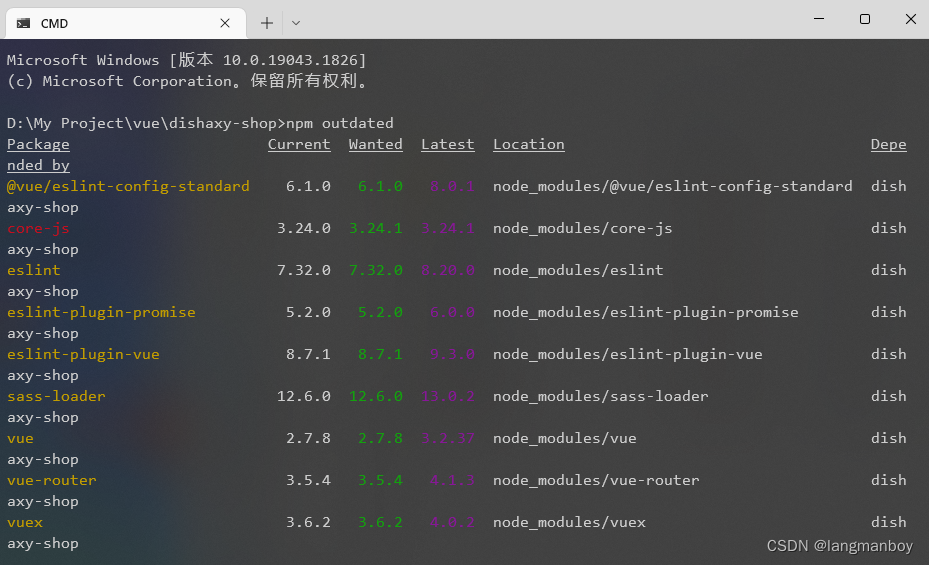Click location 'node_modules/vue-router'
This screenshot has width=929, height=565.
click(596, 480)
